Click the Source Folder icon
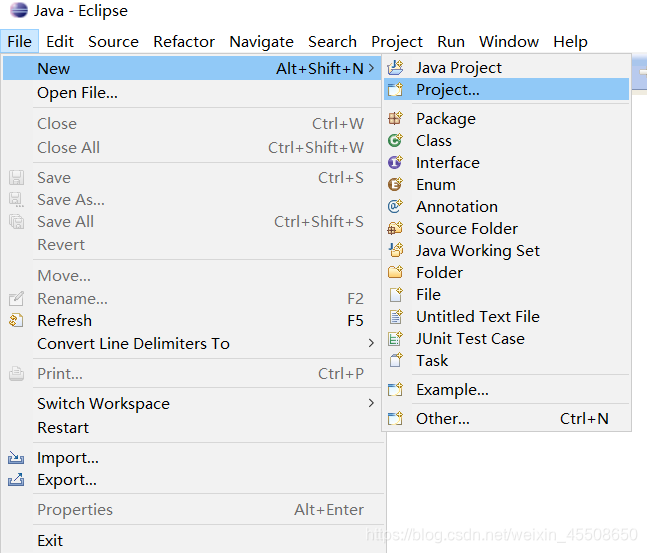 tap(395, 228)
